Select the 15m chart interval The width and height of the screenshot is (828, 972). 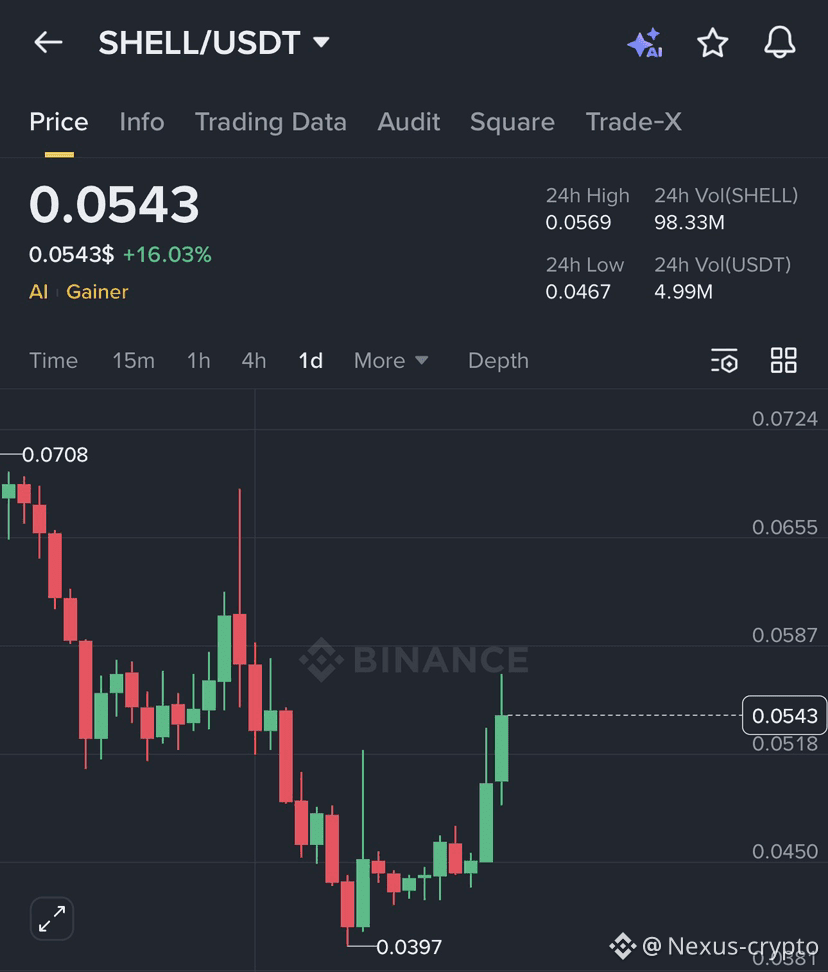(133, 361)
